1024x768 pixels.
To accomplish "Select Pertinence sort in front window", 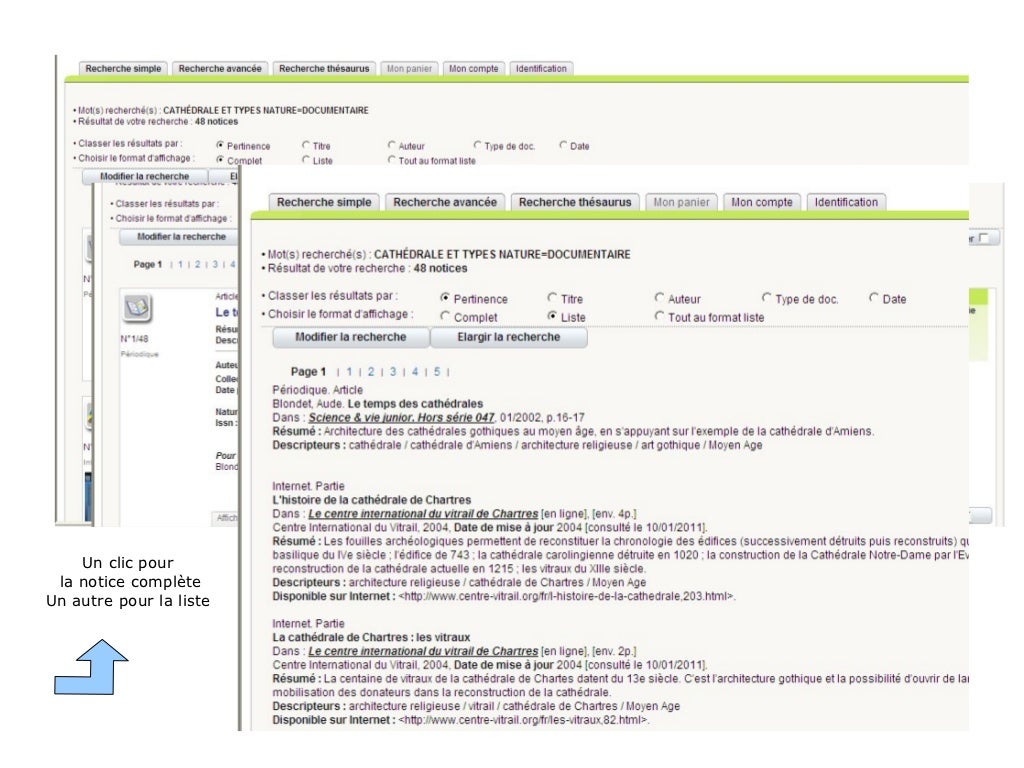I will point(445,298).
